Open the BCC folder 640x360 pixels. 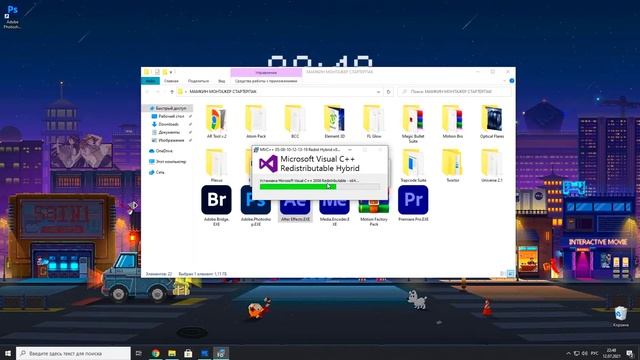coord(295,121)
